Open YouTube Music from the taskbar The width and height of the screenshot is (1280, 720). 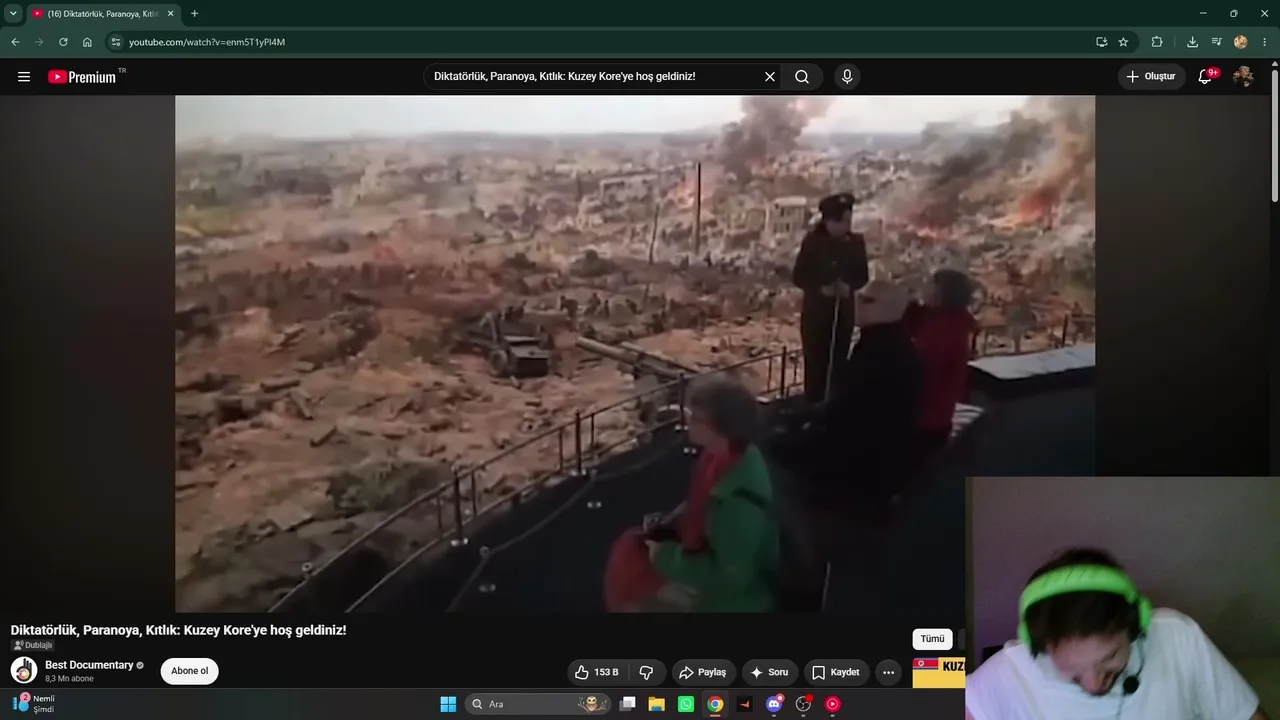click(832, 704)
